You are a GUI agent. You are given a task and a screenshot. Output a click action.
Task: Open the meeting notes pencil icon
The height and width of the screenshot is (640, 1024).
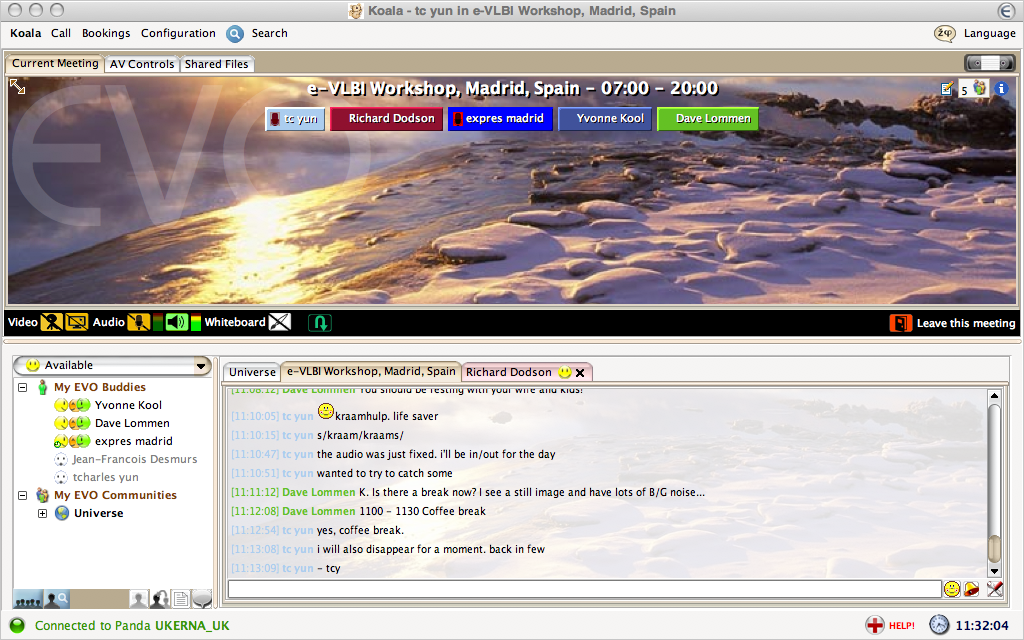coord(947,89)
